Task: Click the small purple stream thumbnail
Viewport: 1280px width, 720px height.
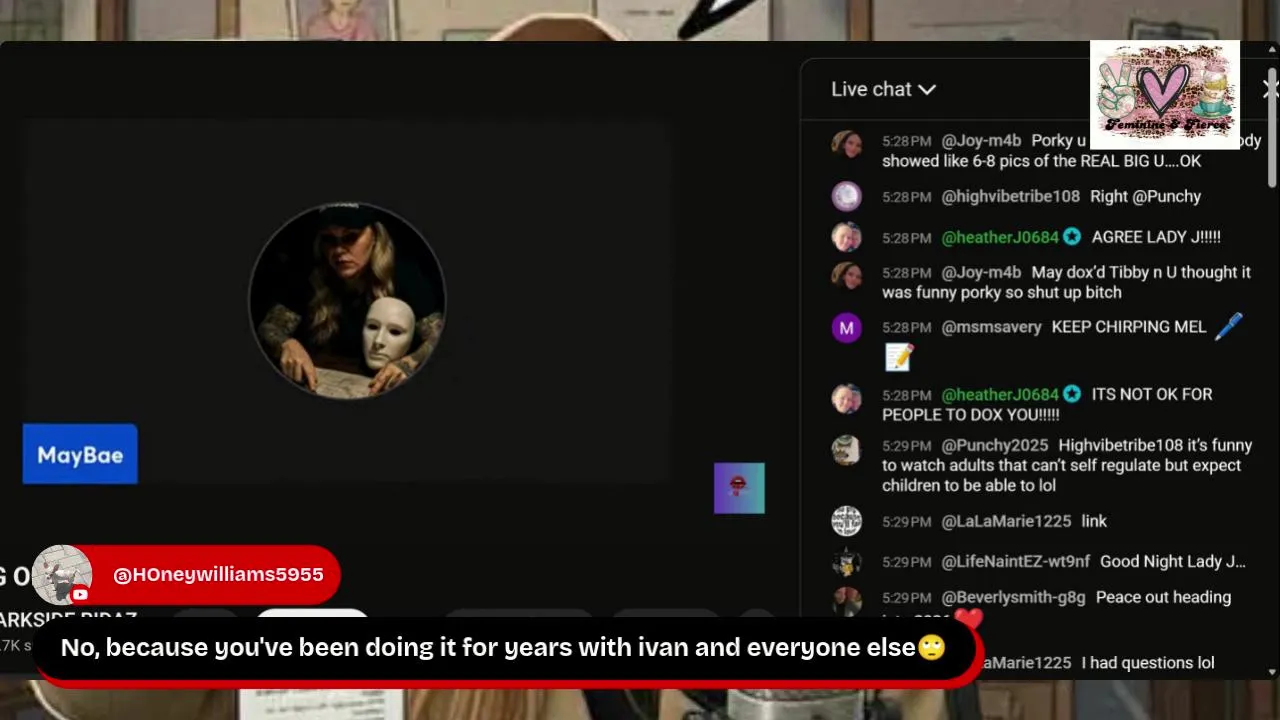Action: (739, 488)
